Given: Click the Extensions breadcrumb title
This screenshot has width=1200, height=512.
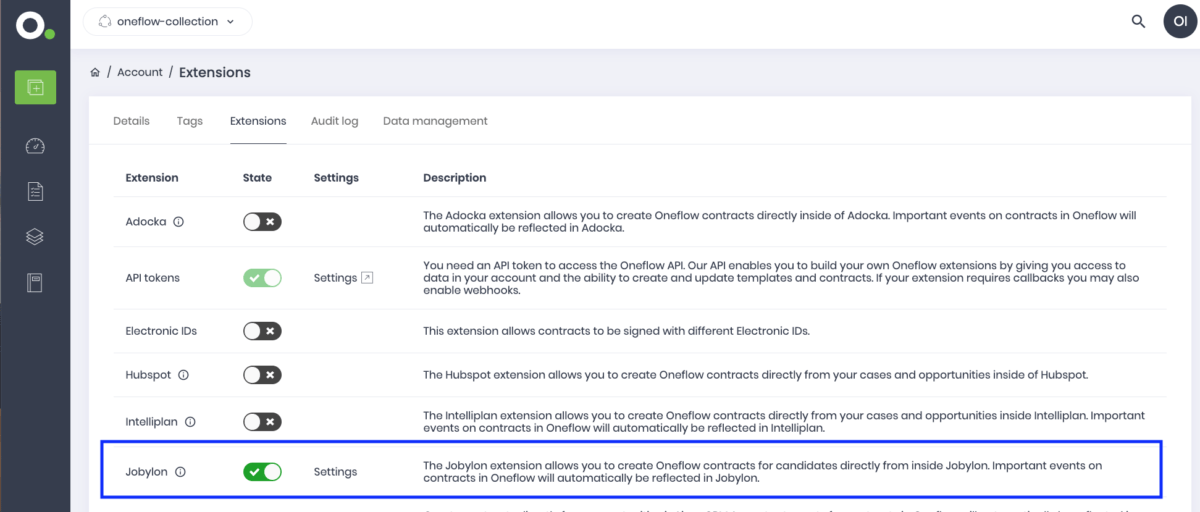Looking at the screenshot, I should [x=215, y=72].
